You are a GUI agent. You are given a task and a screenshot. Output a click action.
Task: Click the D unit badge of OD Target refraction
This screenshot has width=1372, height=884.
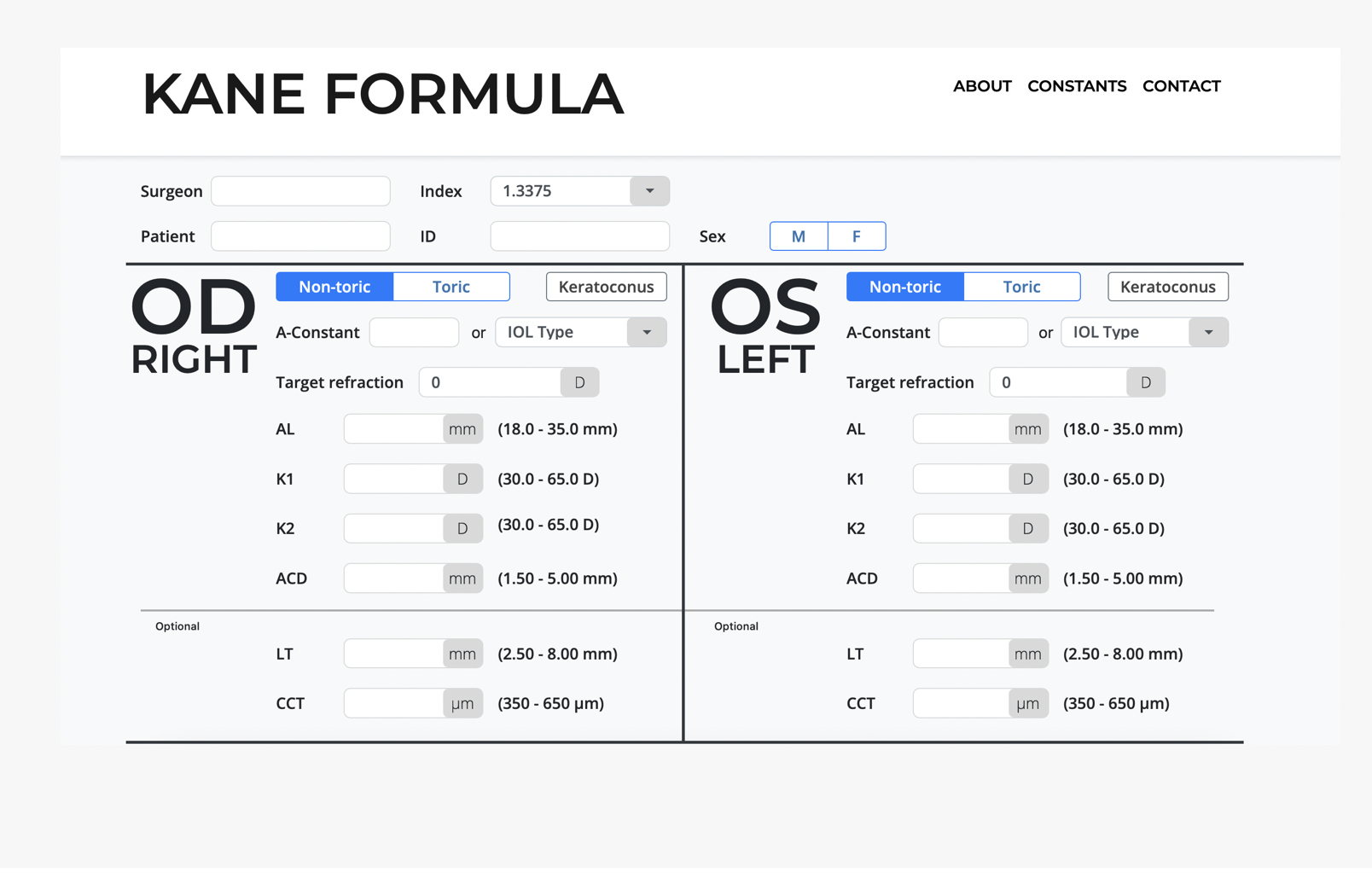click(580, 382)
